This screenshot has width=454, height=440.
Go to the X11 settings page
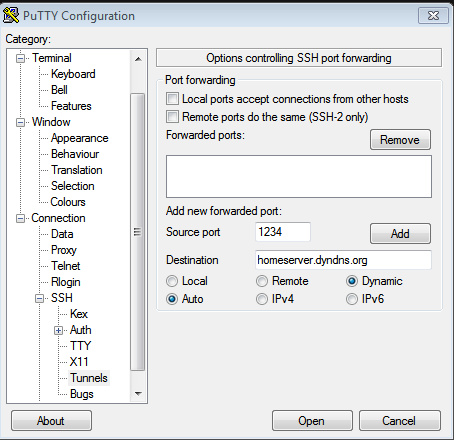79,362
